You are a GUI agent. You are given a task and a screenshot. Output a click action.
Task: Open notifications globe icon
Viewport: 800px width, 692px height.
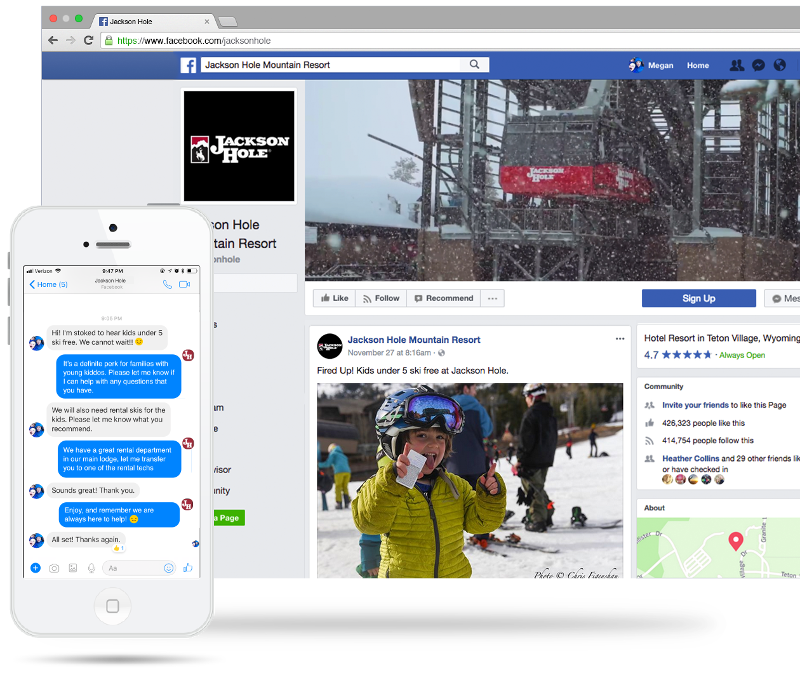tap(780, 65)
